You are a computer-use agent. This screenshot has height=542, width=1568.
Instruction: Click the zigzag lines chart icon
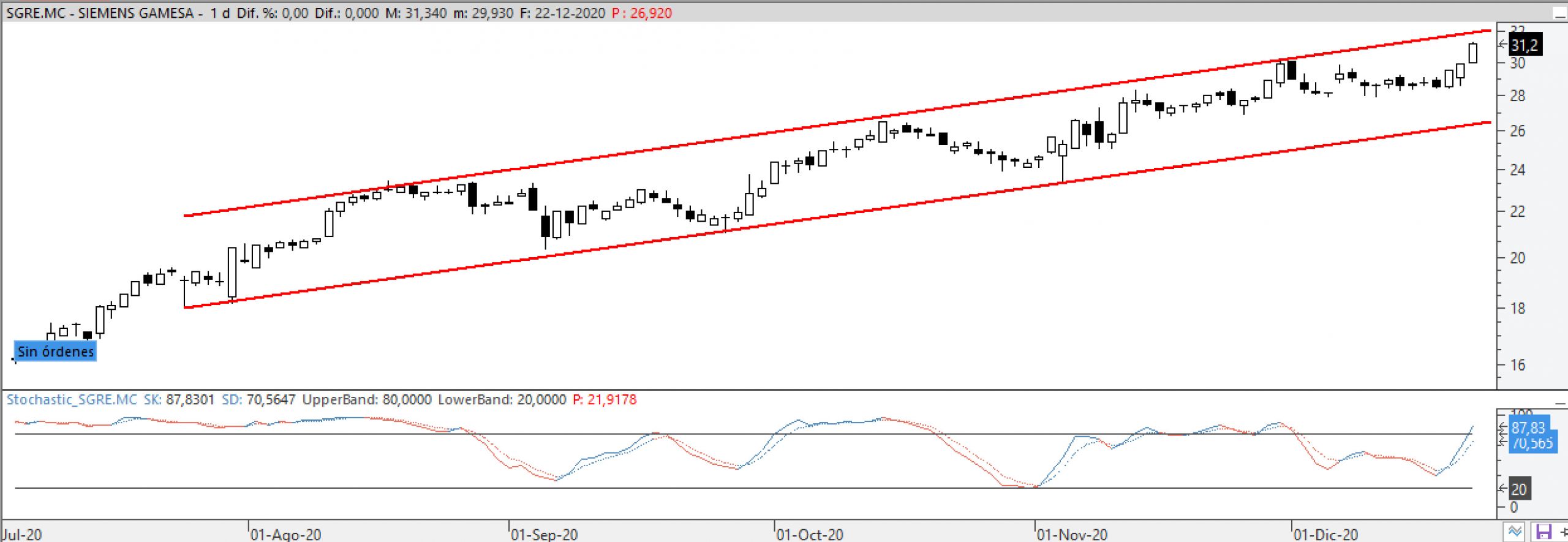(x=1515, y=532)
